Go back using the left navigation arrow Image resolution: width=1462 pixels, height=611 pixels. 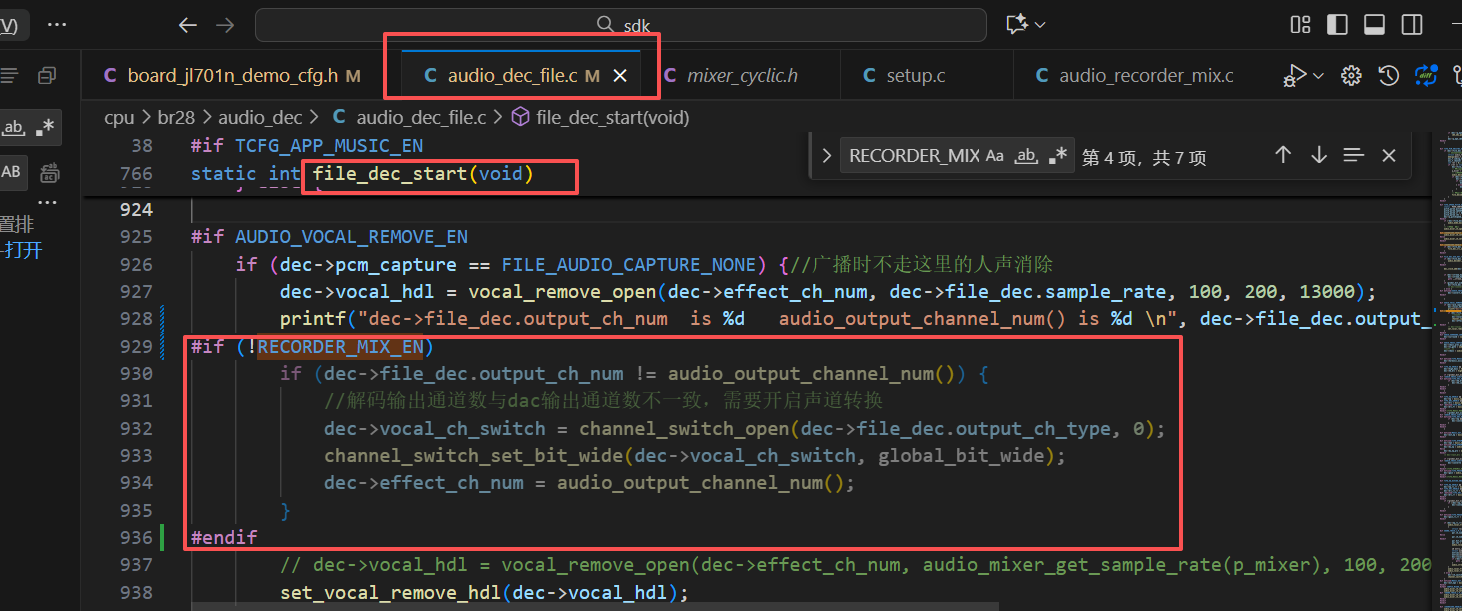(187, 25)
